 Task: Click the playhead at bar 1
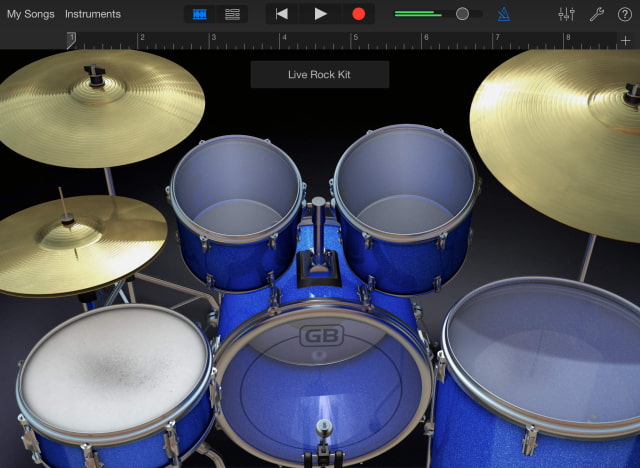point(71,40)
